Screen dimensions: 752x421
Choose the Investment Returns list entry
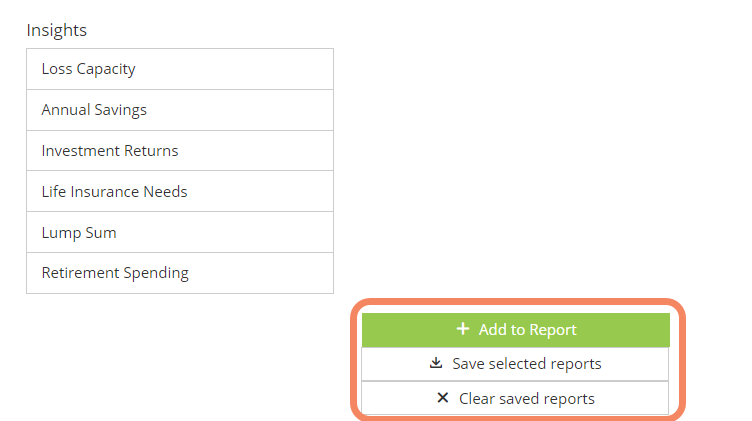(180, 151)
